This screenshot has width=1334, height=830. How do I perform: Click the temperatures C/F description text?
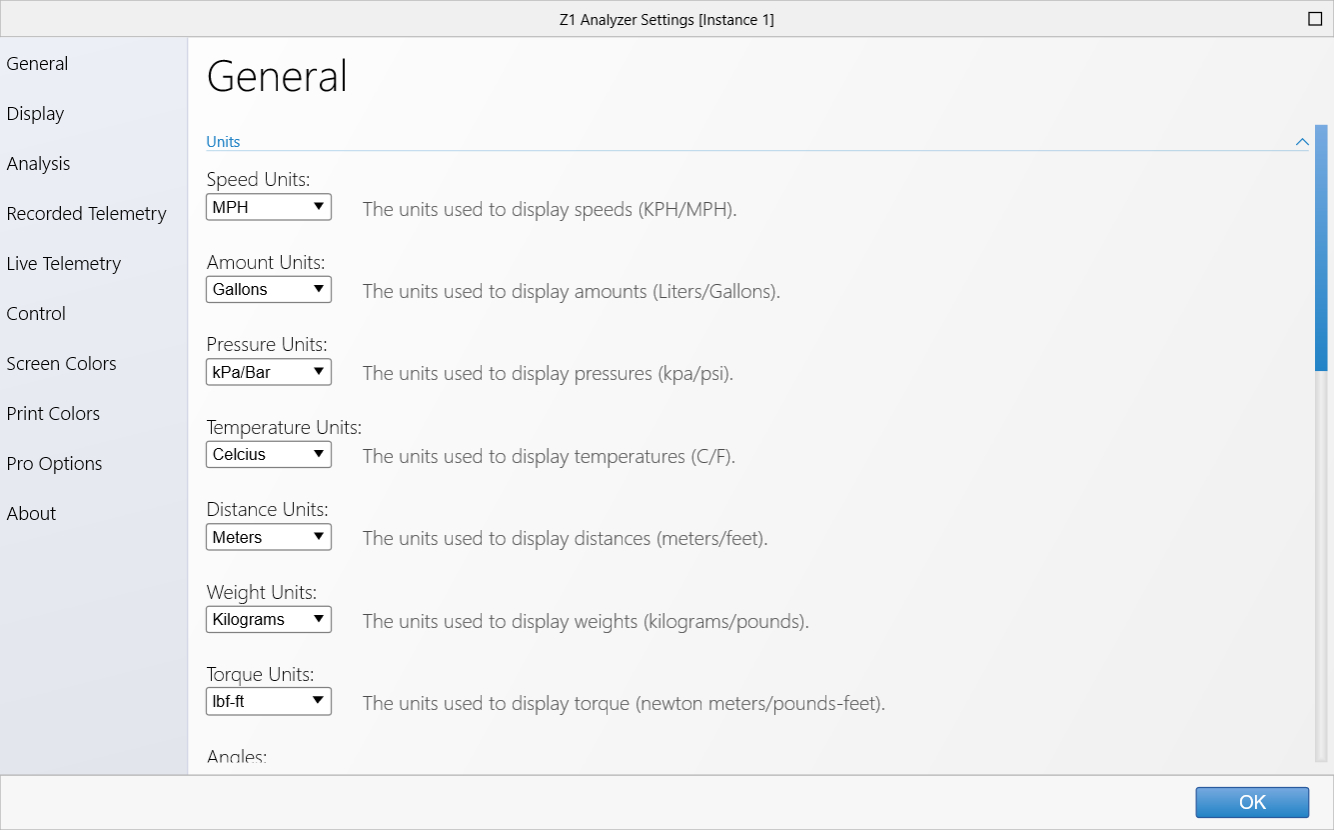tap(548, 457)
